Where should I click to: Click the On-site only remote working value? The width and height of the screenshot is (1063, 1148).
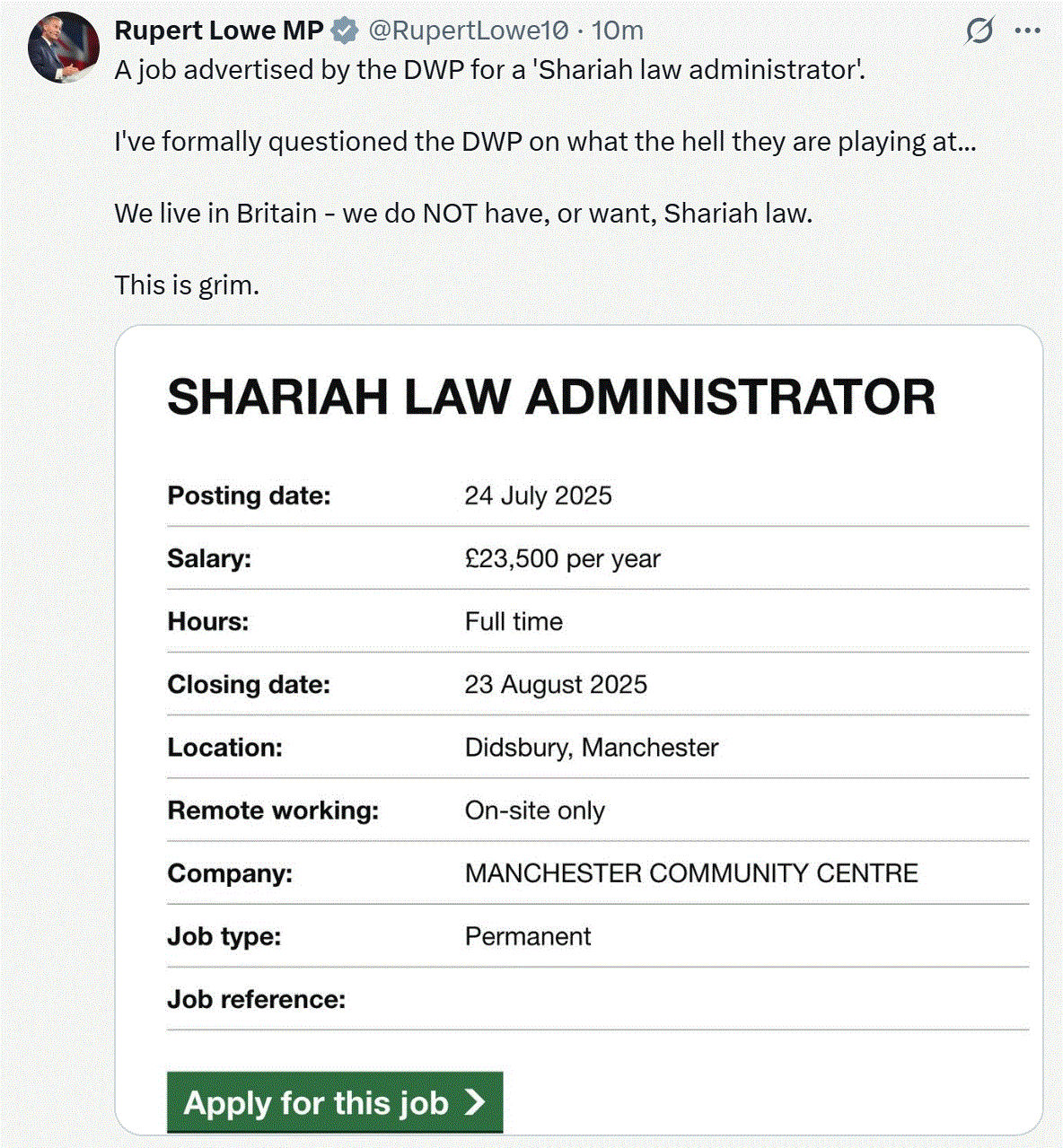point(535,811)
